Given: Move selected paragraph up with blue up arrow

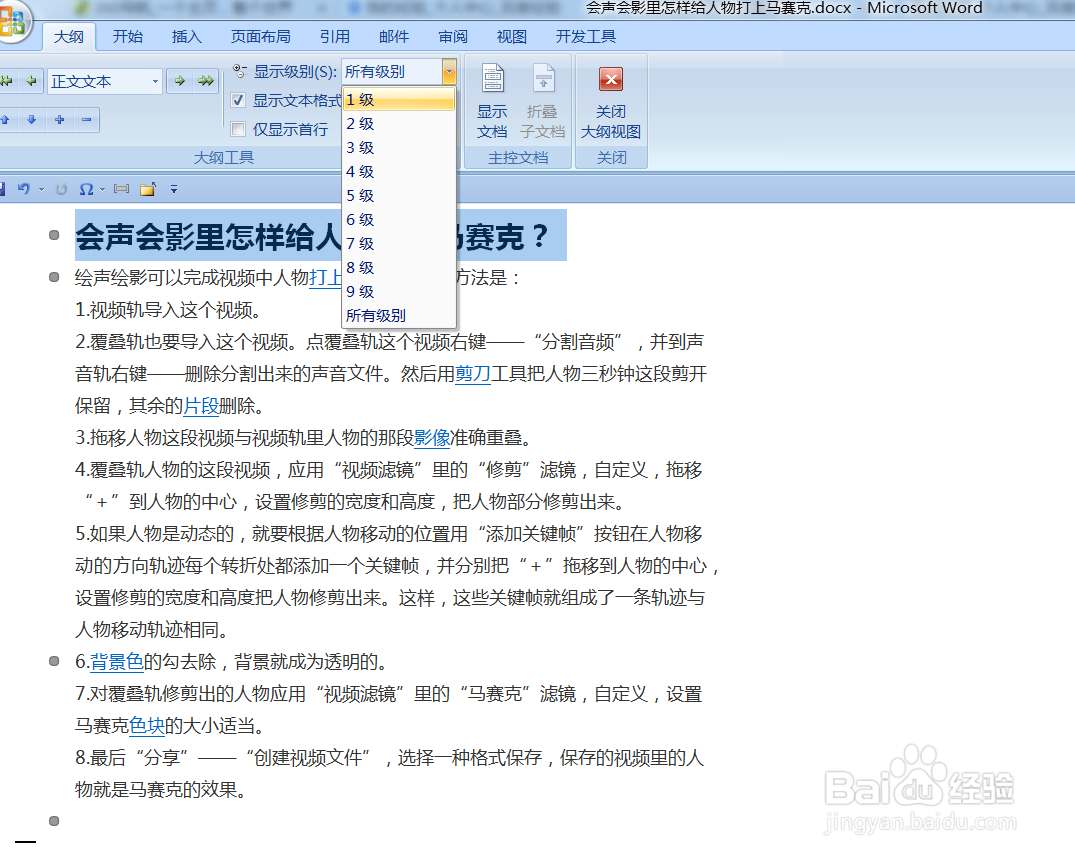Looking at the screenshot, I should click(7, 120).
